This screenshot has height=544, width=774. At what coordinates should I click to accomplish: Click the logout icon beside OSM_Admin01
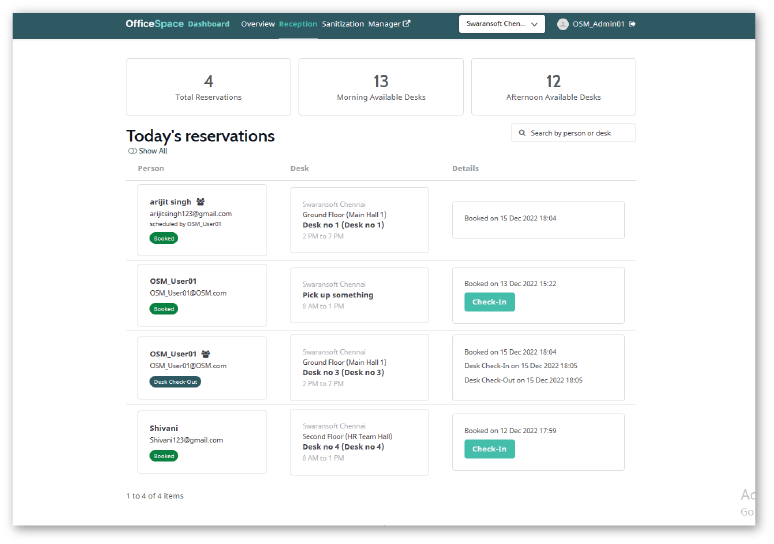click(x=632, y=23)
